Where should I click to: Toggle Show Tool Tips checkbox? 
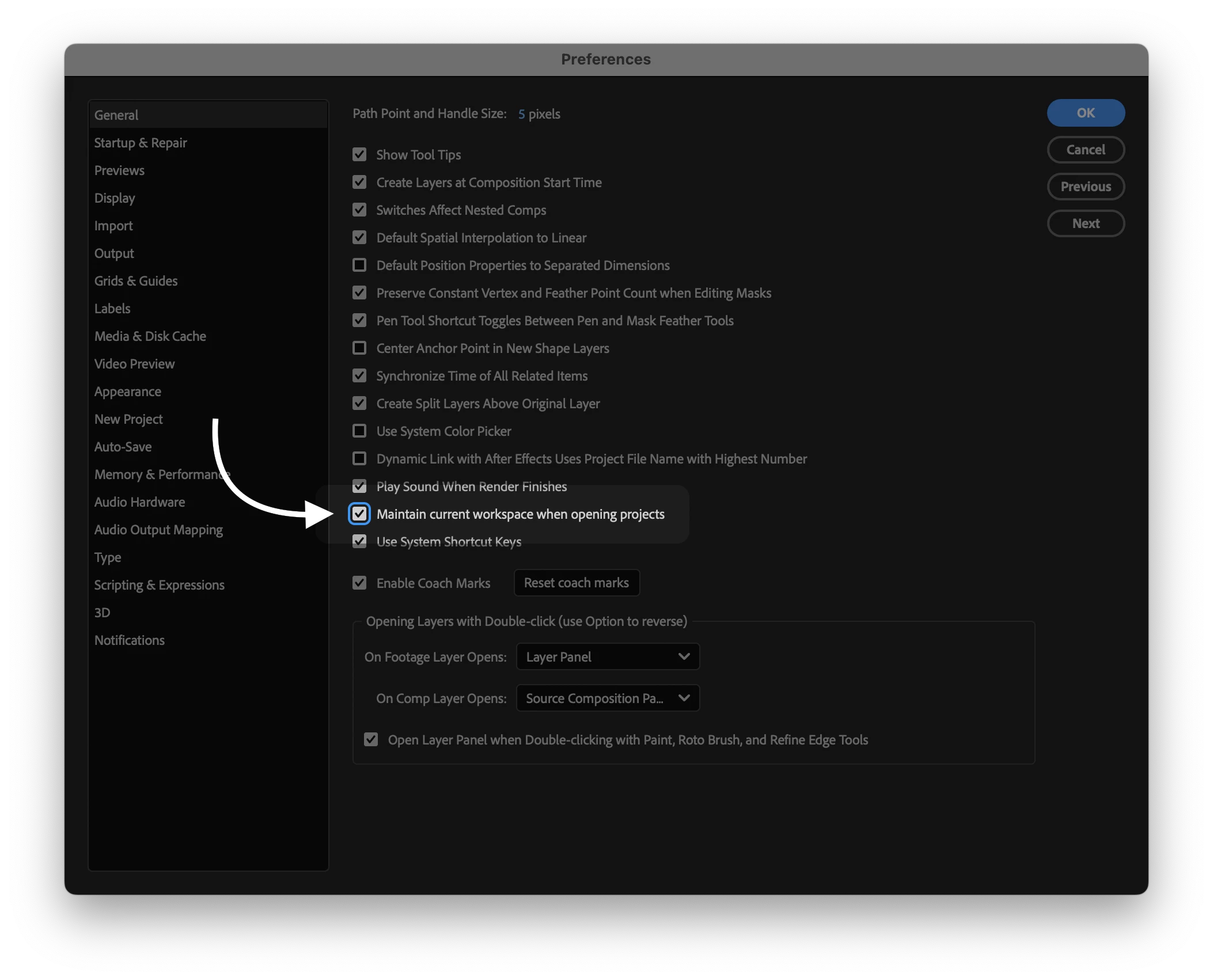pyautogui.click(x=359, y=154)
